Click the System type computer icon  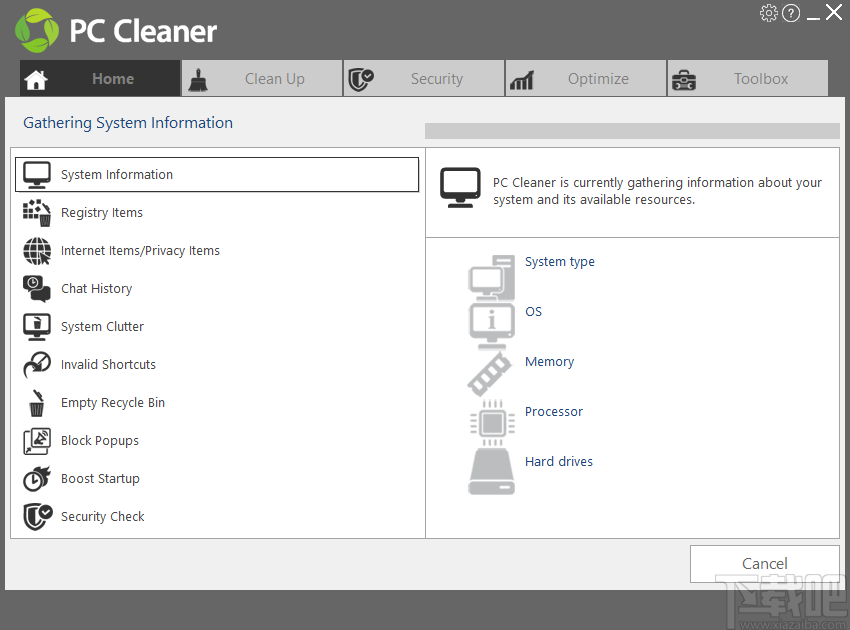click(x=492, y=277)
